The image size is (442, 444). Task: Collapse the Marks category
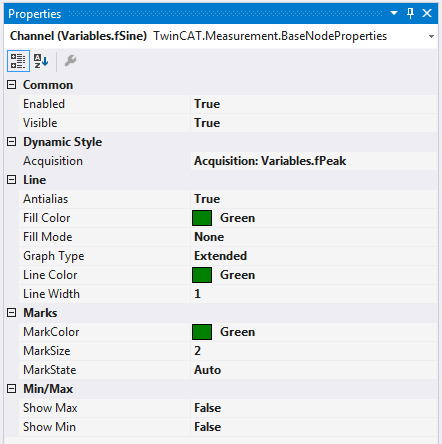tap(12, 313)
